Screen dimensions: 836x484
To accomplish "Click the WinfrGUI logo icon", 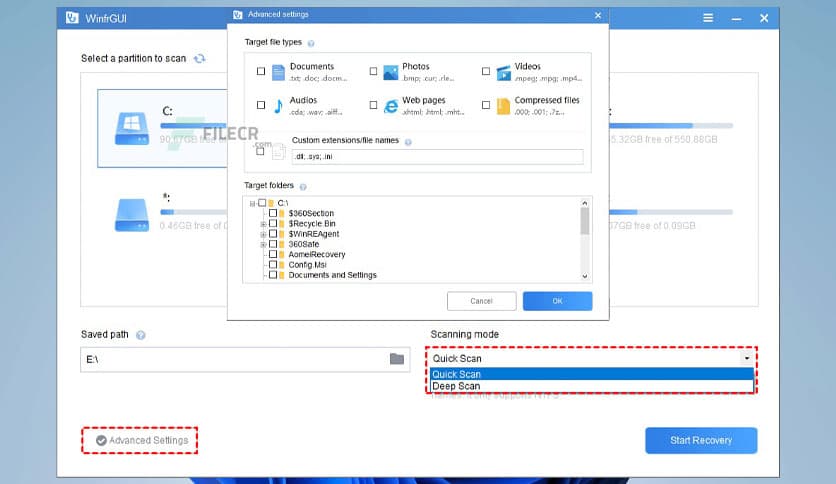I will [x=72, y=18].
